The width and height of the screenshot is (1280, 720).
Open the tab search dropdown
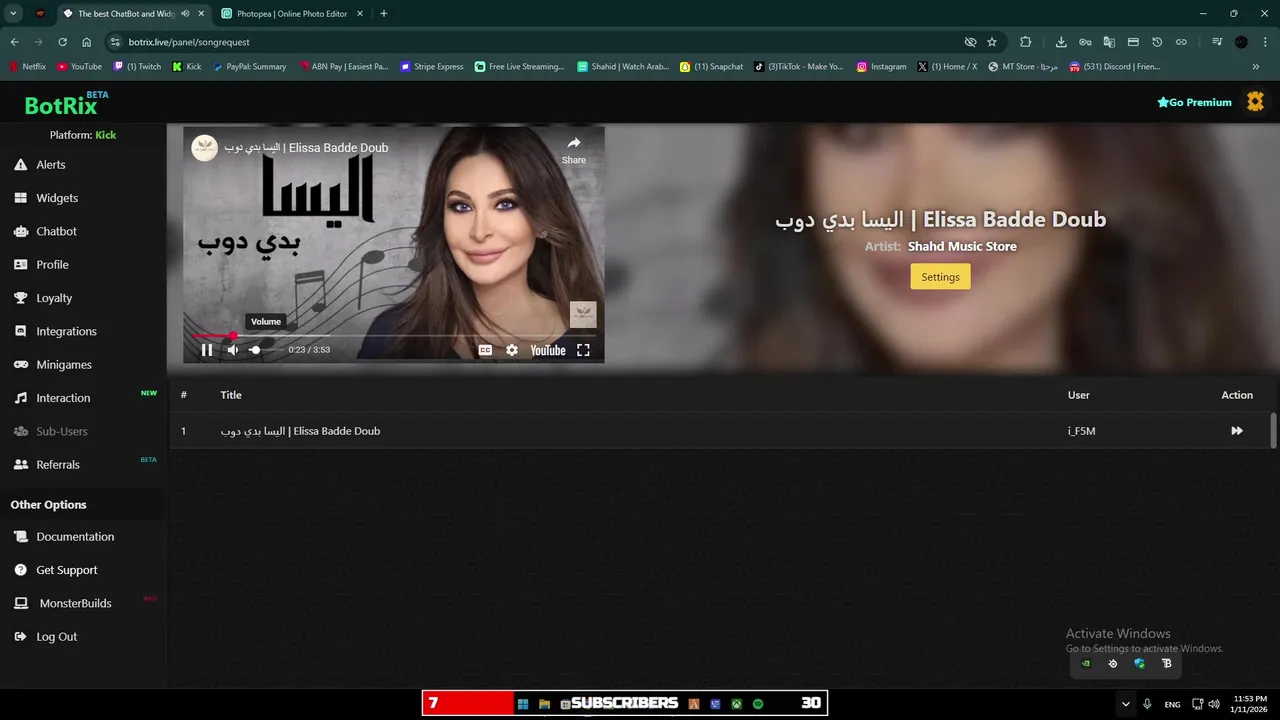(x=13, y=14)
